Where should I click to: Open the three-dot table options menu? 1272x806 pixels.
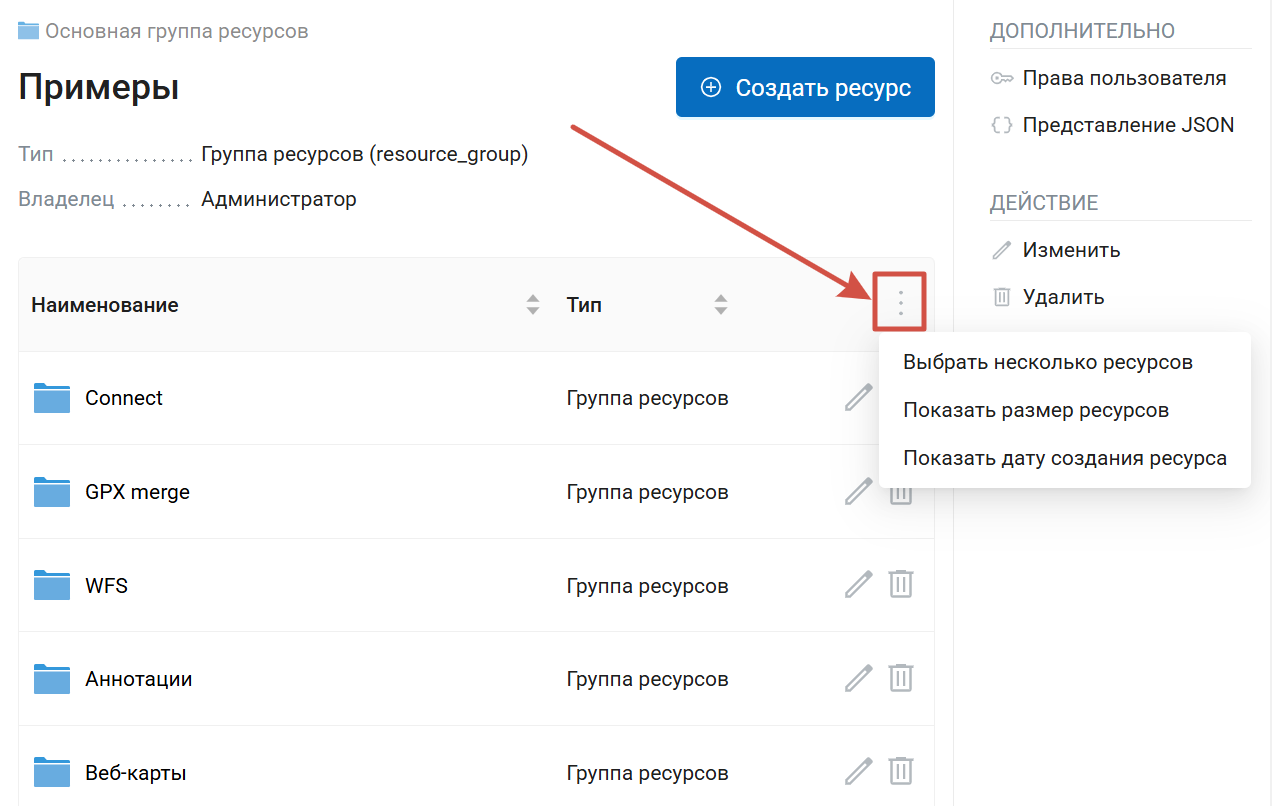(900, 302)
